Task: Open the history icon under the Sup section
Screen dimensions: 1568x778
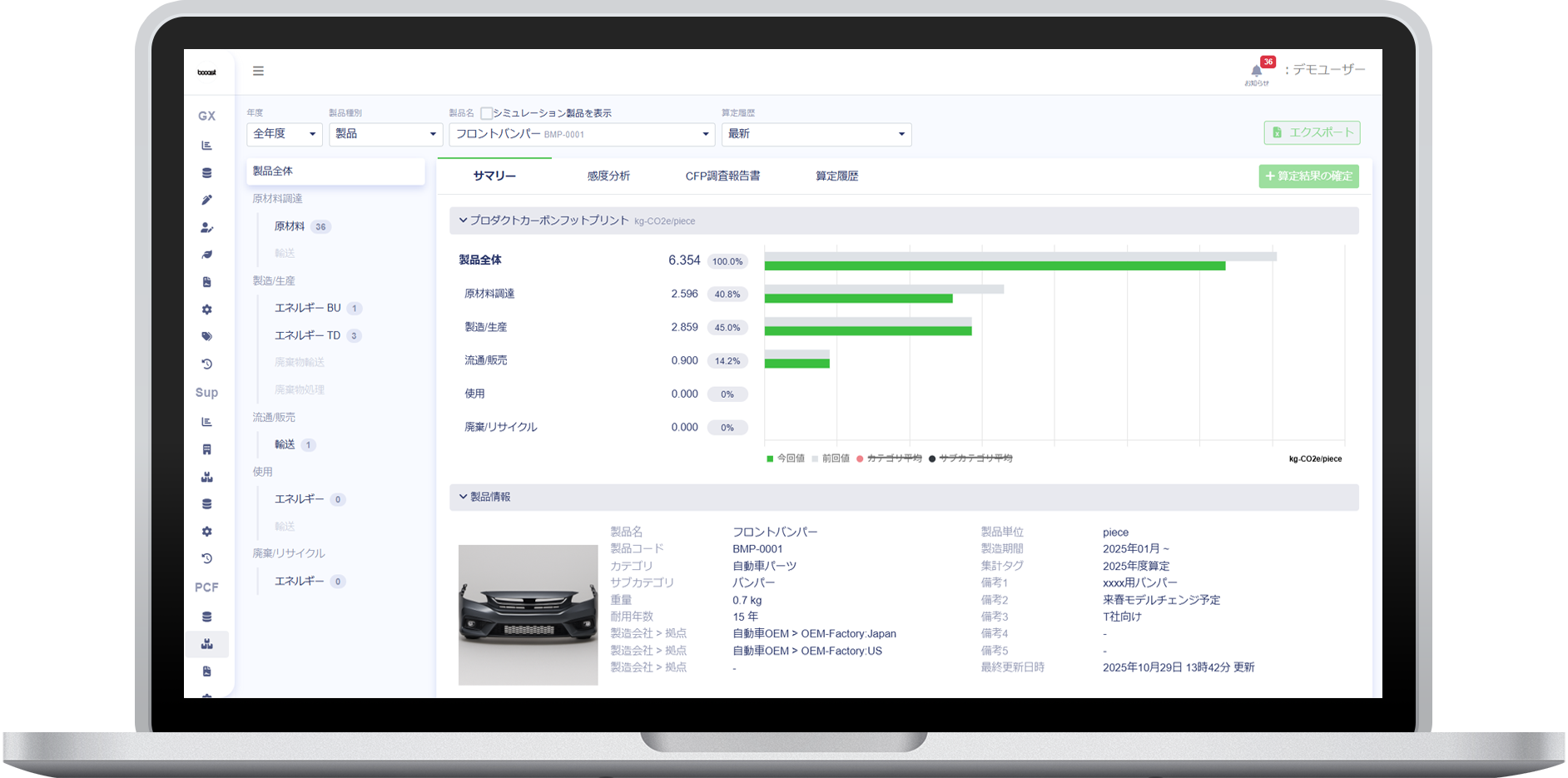Action: click(x=206, y=559)
